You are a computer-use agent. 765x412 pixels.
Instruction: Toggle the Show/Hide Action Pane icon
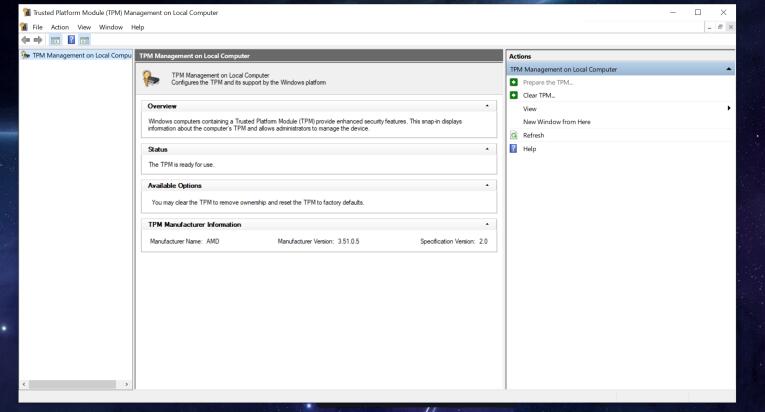click(x=84, y=40)
